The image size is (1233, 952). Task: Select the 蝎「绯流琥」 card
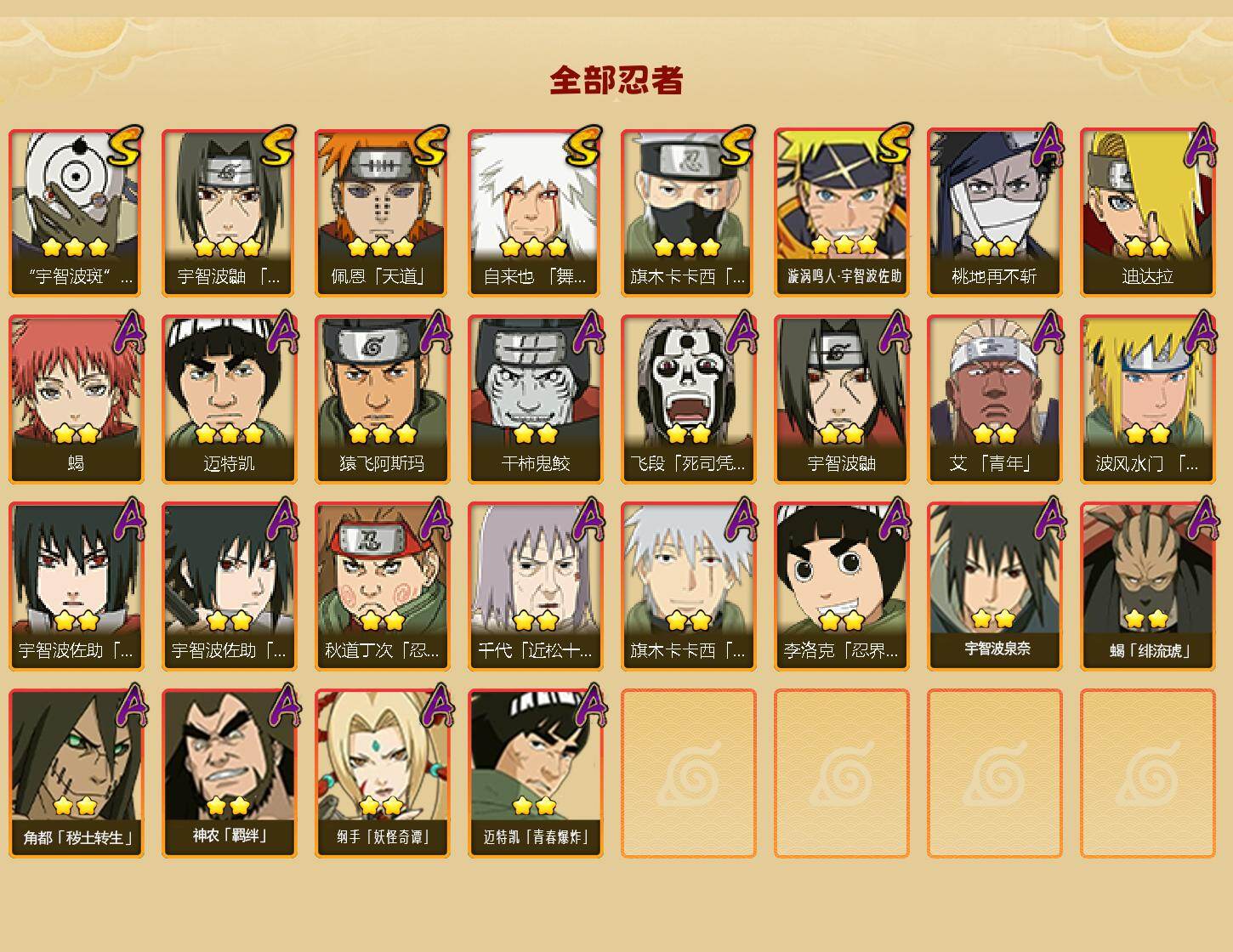pos(1148,586)
